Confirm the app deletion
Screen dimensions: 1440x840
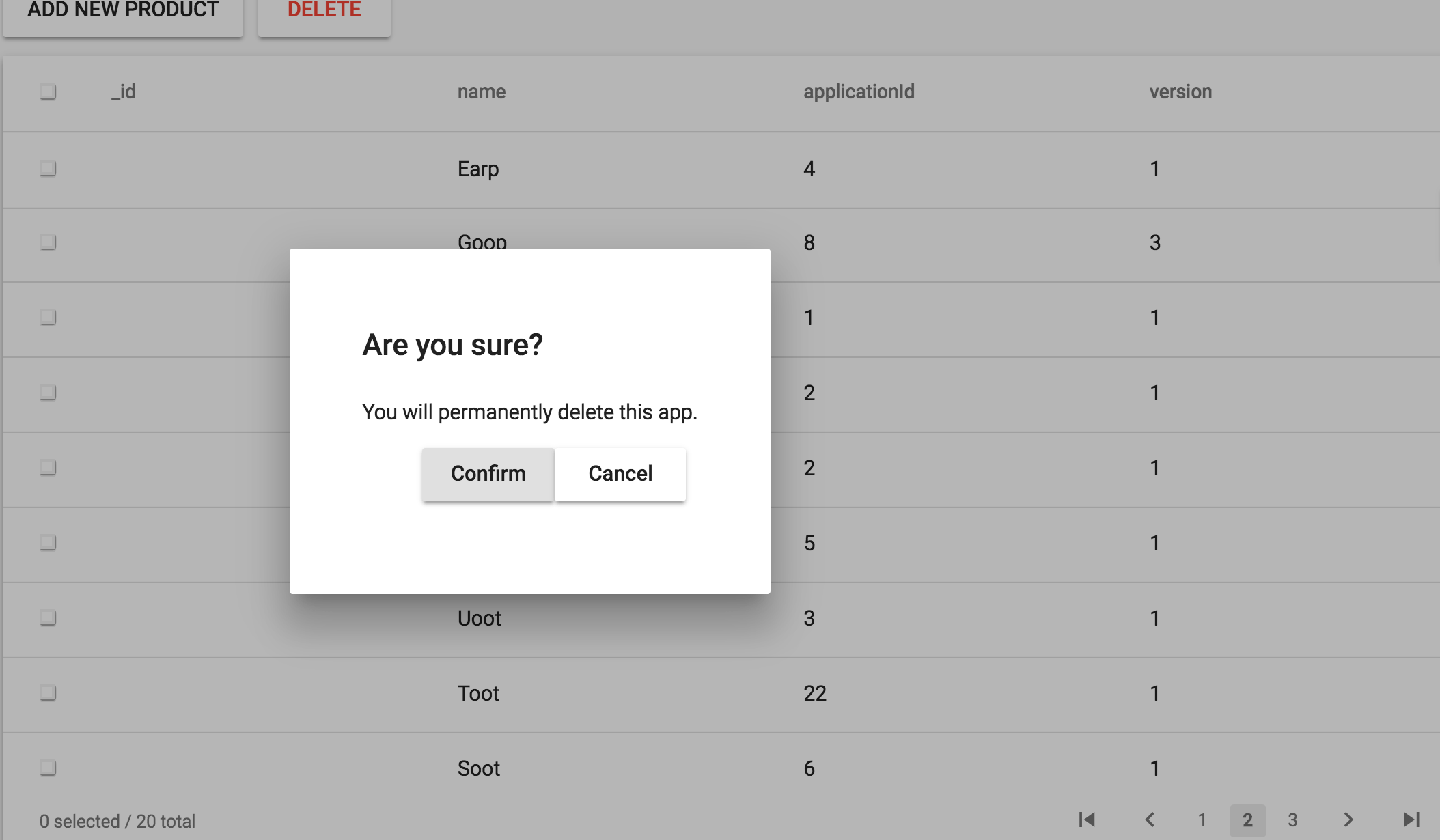click(x=488, y=474)
